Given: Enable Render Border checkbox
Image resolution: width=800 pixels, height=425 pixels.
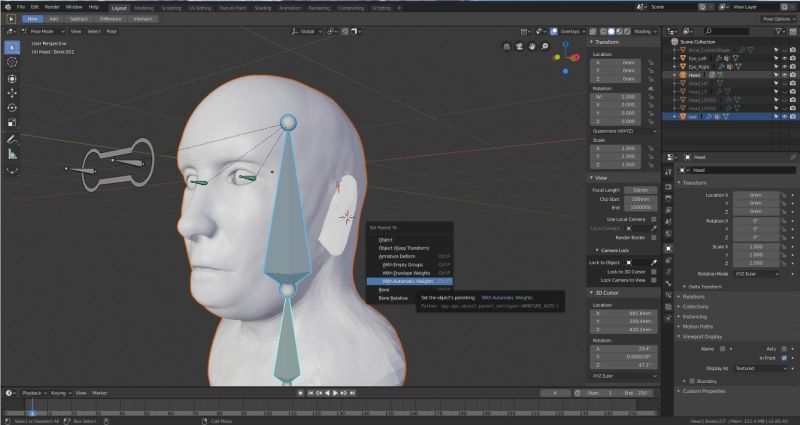Looking at the screenshot, I should [x=654, y=238].
